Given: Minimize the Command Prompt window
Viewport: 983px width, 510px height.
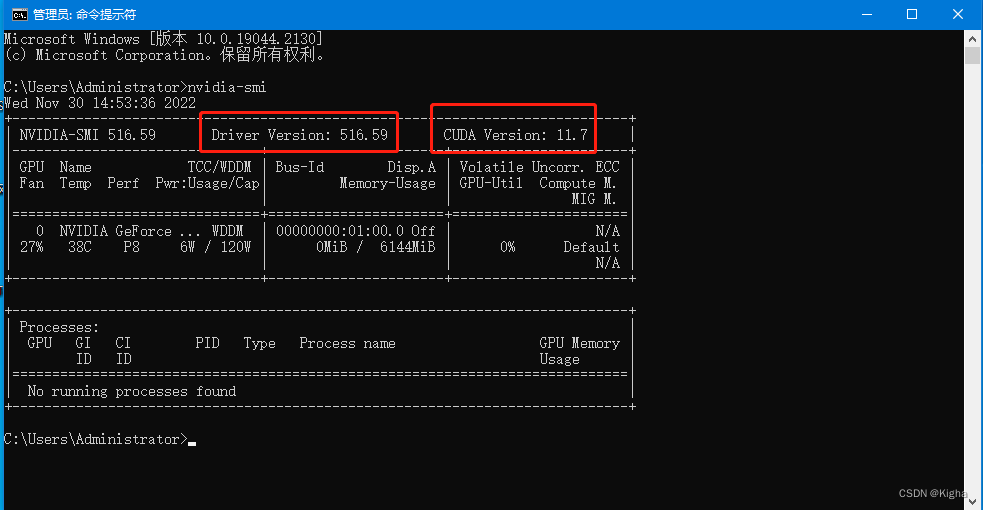Looking at the screenshot, I should 867,14.
